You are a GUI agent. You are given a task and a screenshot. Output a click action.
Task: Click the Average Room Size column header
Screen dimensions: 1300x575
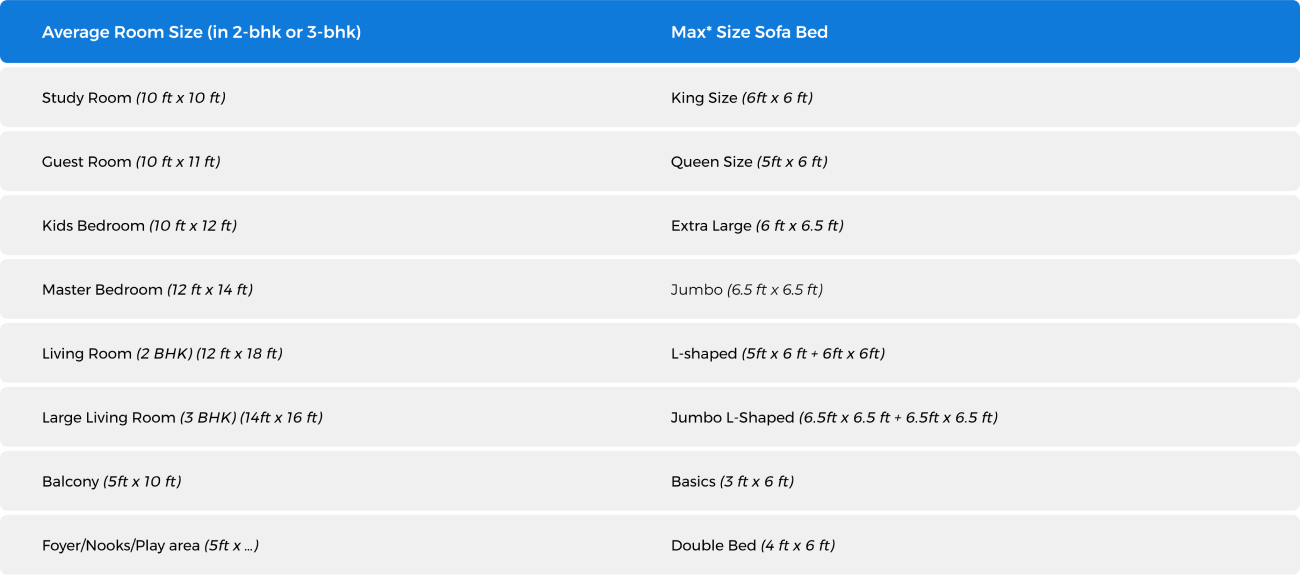[201, 32]
